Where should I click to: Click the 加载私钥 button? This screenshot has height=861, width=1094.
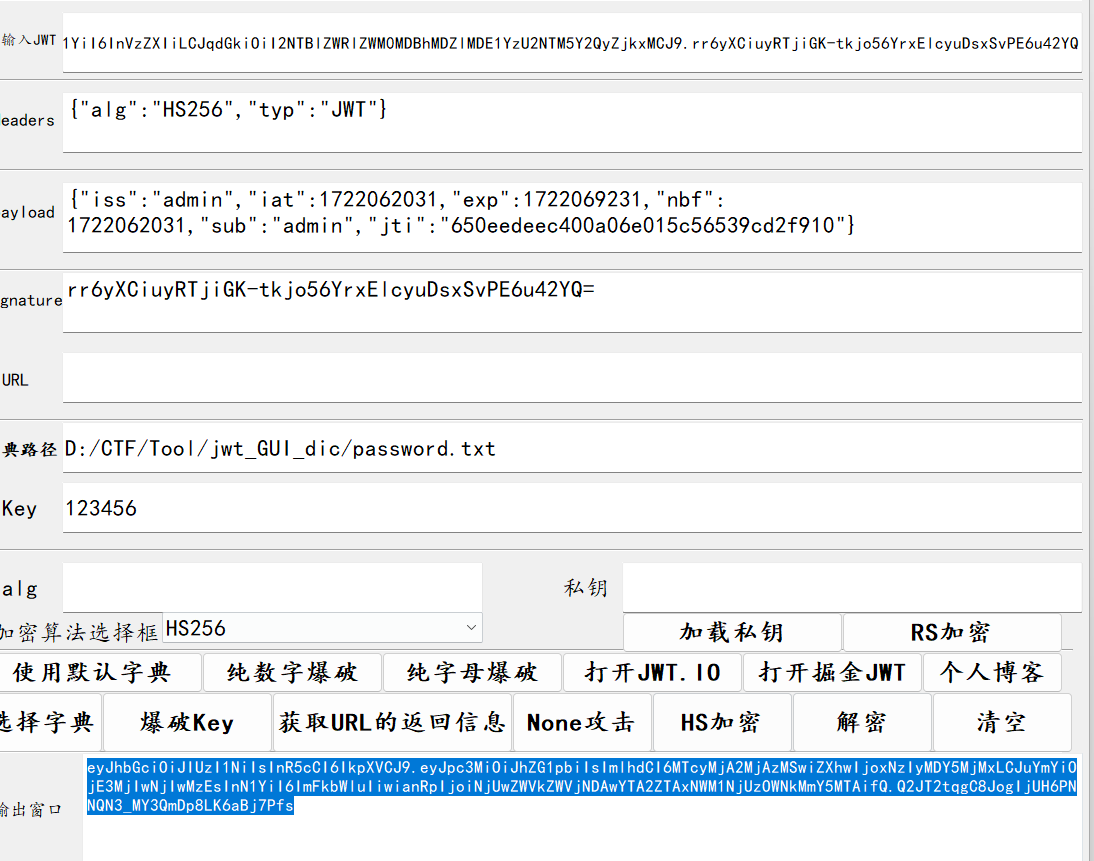click(x=732, y=632)
